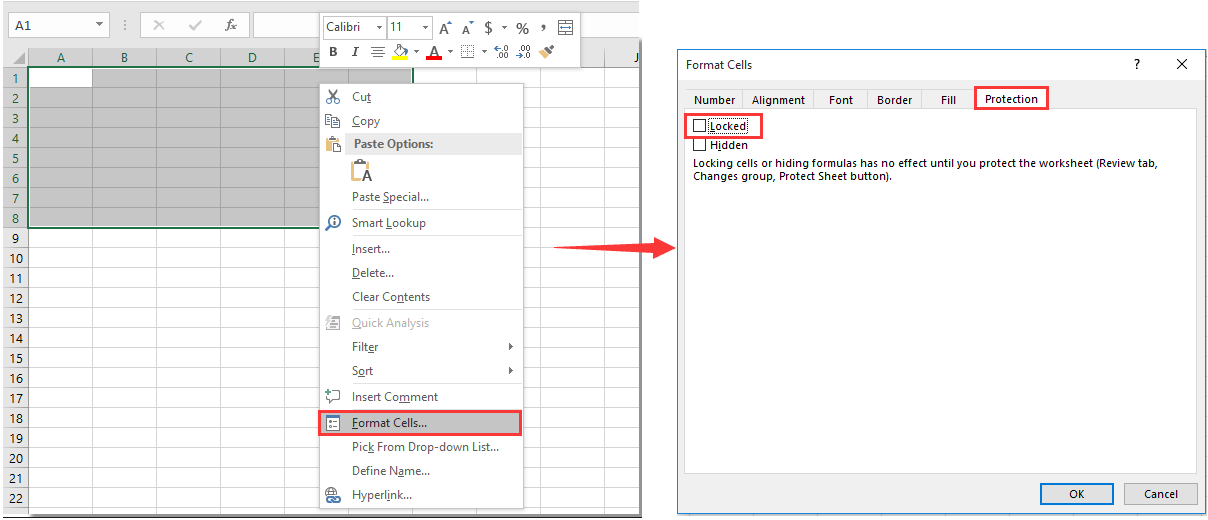
Task: Click the Format Painter brush icon
Action: pos(546,52)
